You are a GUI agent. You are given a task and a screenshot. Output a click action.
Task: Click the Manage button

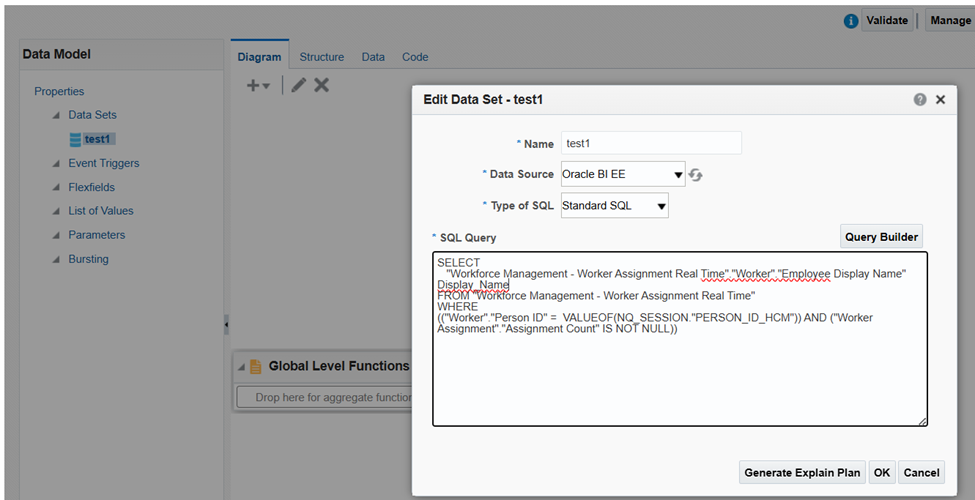point(950,21)
